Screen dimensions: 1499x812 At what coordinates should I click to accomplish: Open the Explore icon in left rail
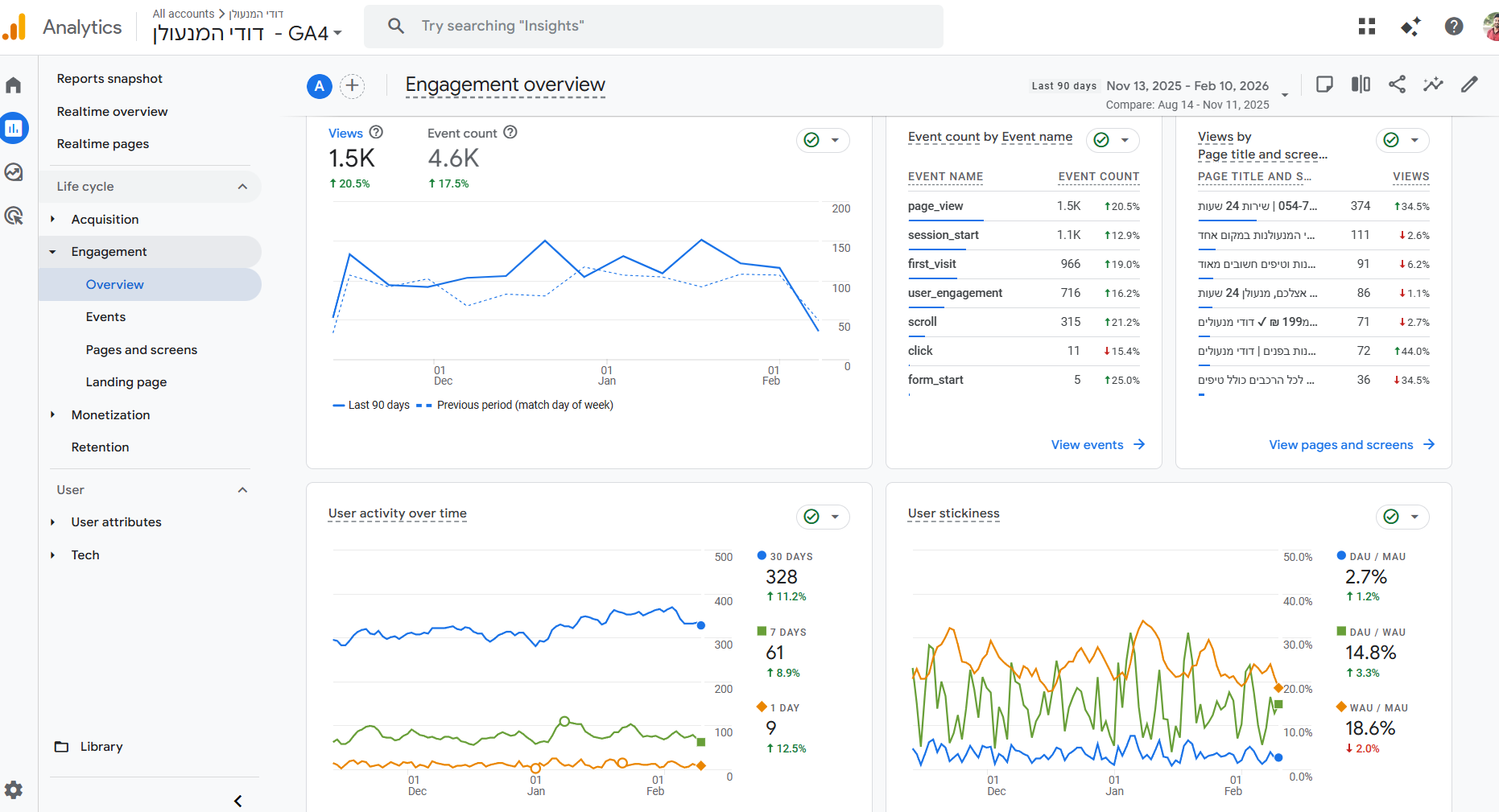14,172
